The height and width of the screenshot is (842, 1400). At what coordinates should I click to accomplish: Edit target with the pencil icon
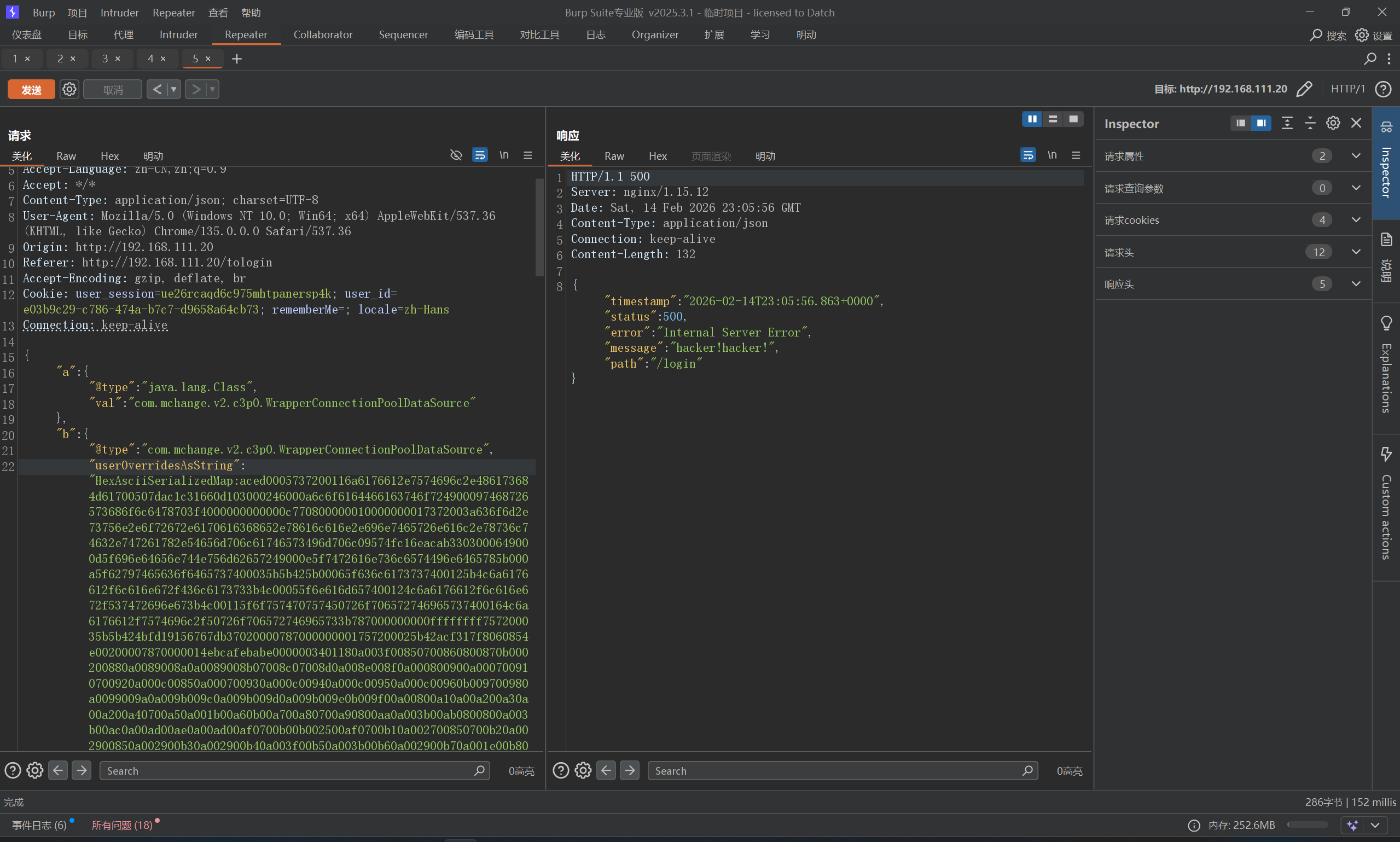point(1304,89)
